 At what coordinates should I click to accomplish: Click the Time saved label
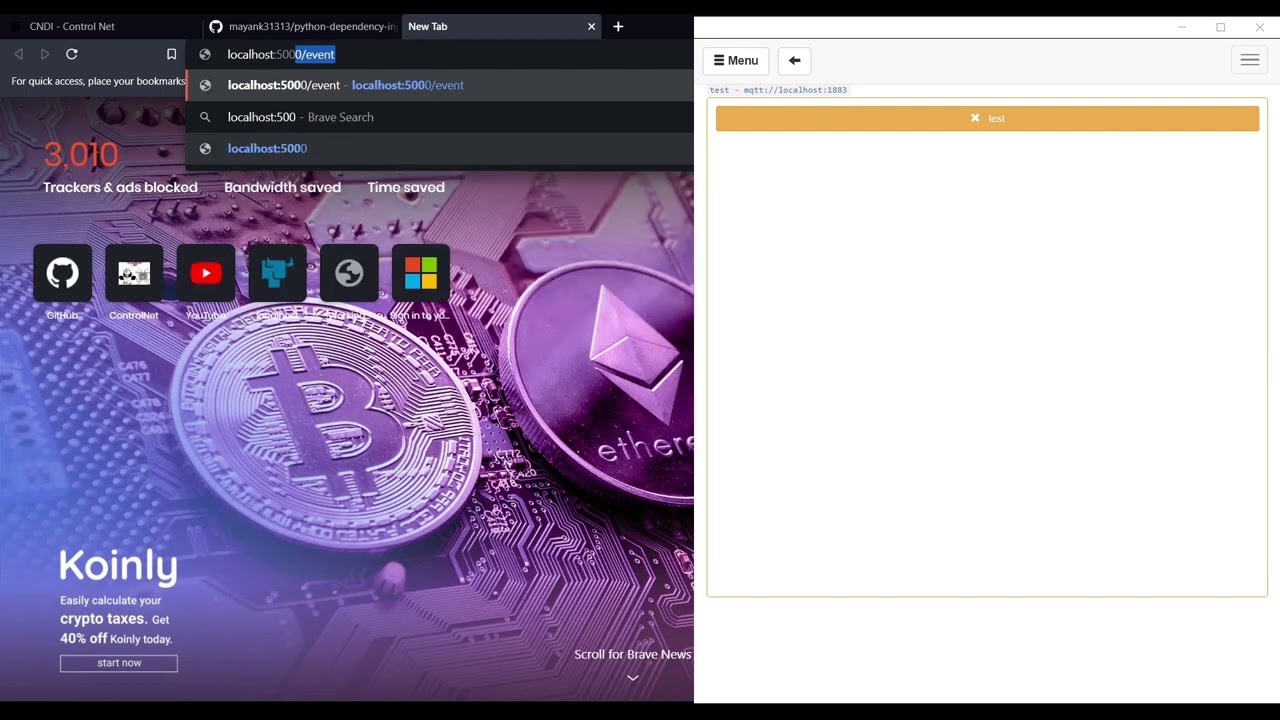point(406,187)
